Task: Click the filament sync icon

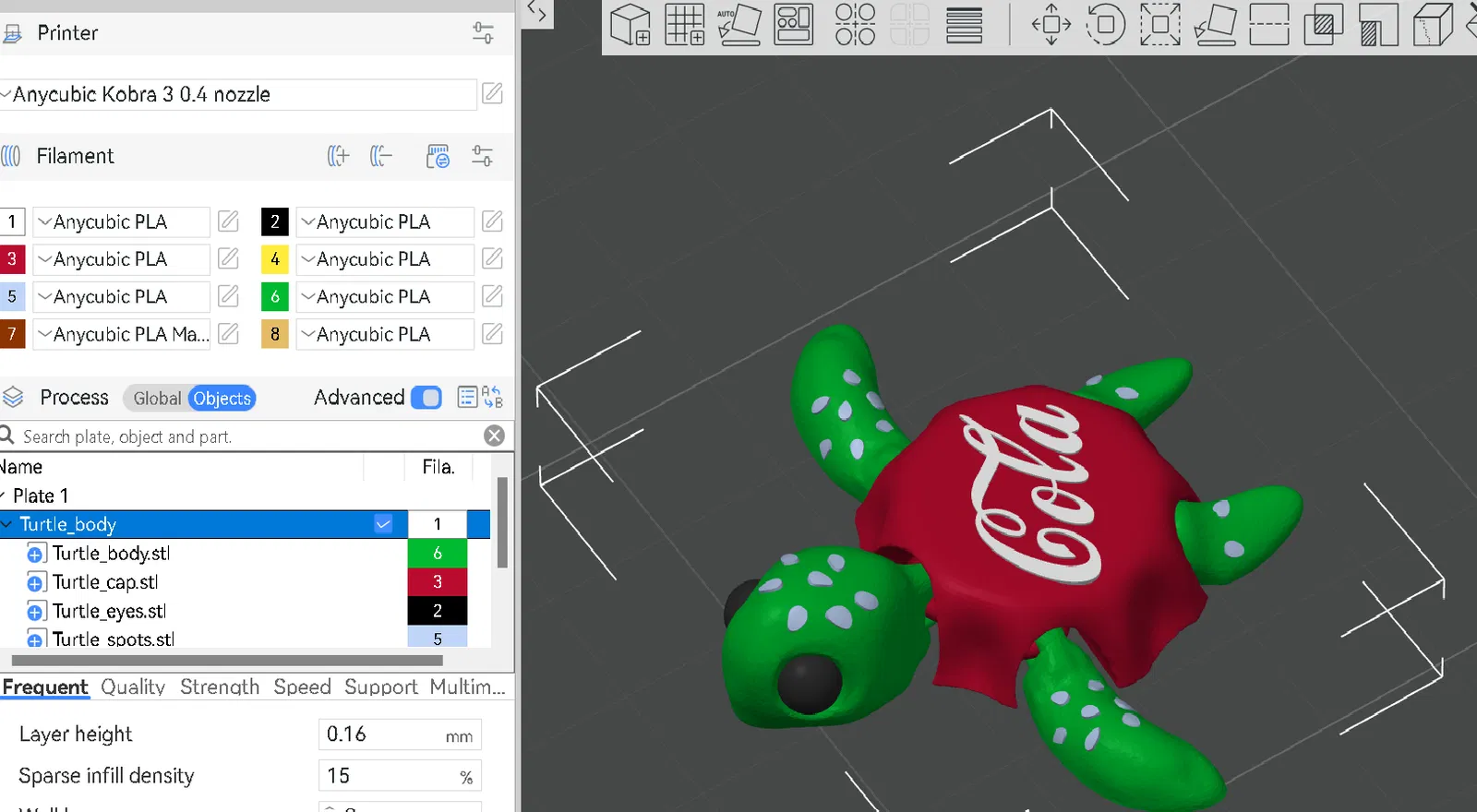Action: pyautogui.click(x=438, y=156)
